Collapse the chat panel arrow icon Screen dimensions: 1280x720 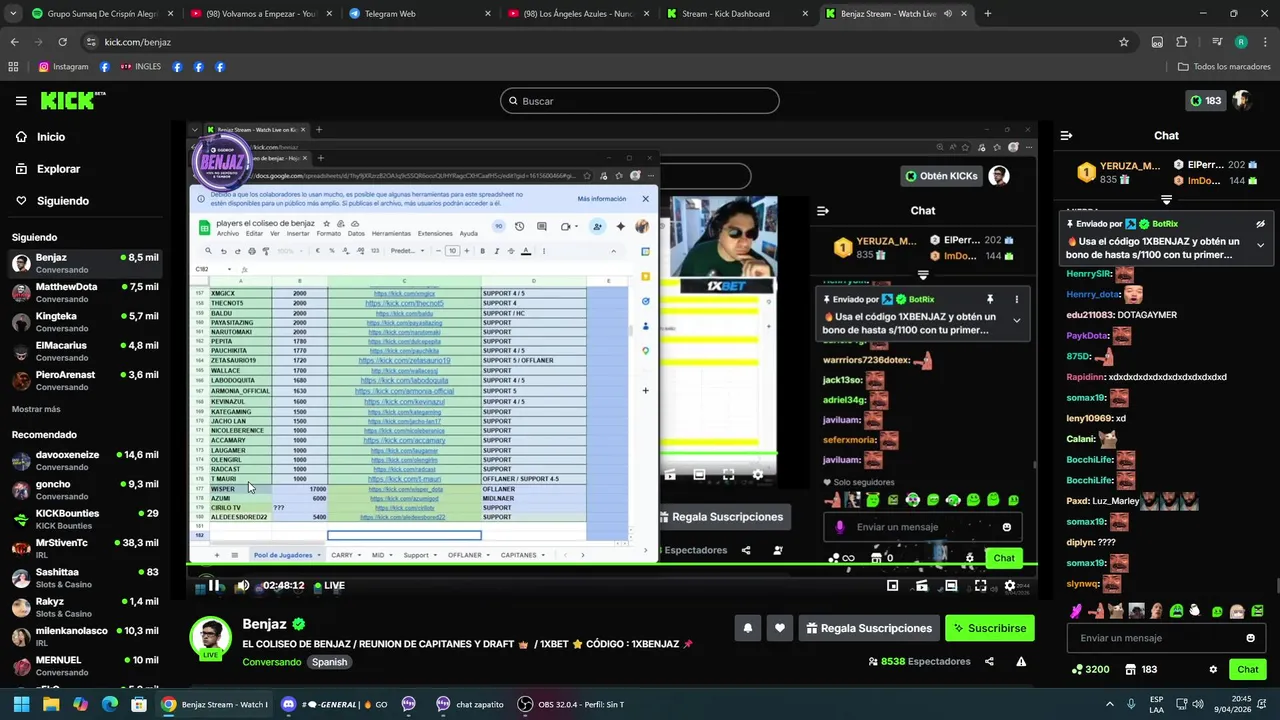[x=1066, y=135]
